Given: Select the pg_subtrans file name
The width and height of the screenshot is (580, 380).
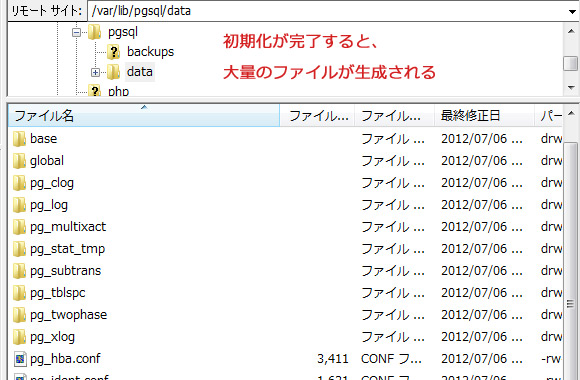Looking at the screenshot, I should coord(65,271).
